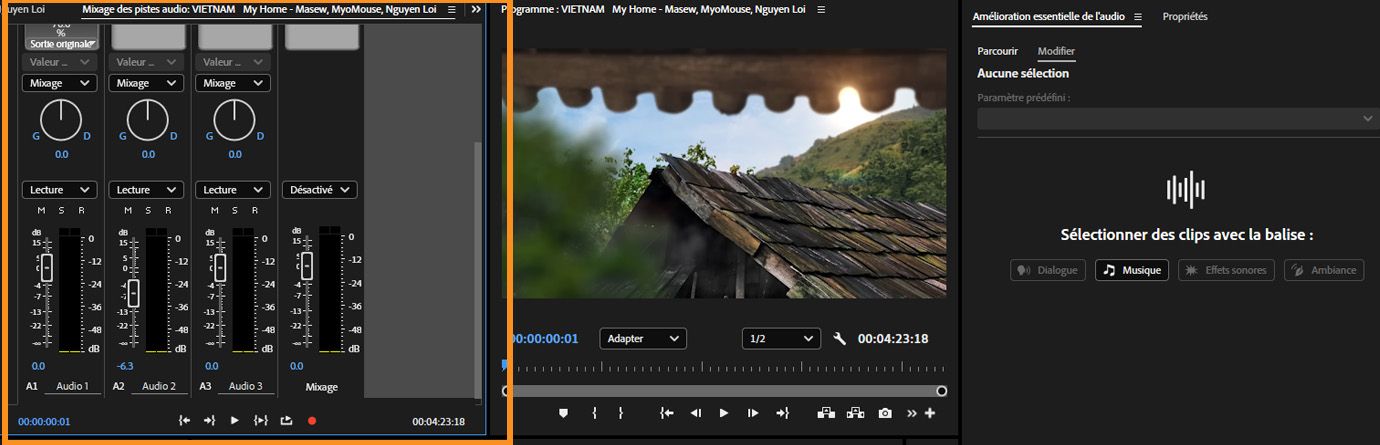Solo track A3 in the mixer
Image resolution: width=1380 pixels, height=445 pixels.
[235, 211]
